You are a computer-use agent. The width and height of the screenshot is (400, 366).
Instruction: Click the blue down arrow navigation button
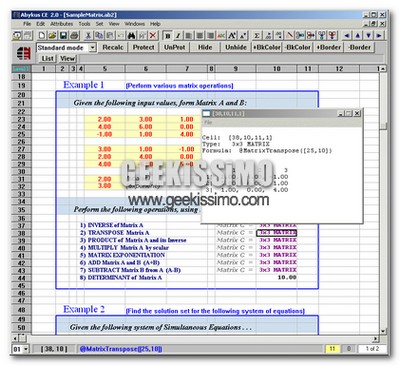tap(368, 35)
